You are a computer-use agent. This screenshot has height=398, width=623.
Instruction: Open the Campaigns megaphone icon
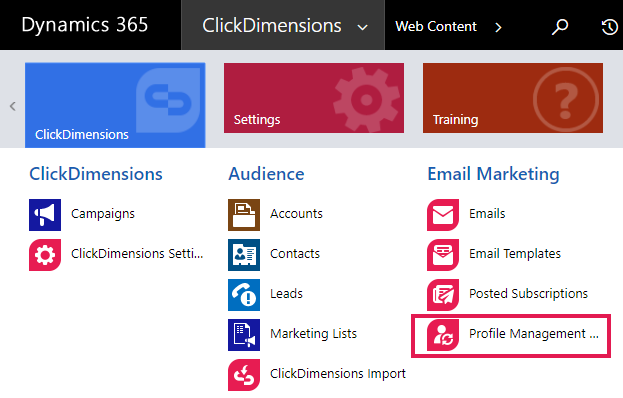pos(45,215)
